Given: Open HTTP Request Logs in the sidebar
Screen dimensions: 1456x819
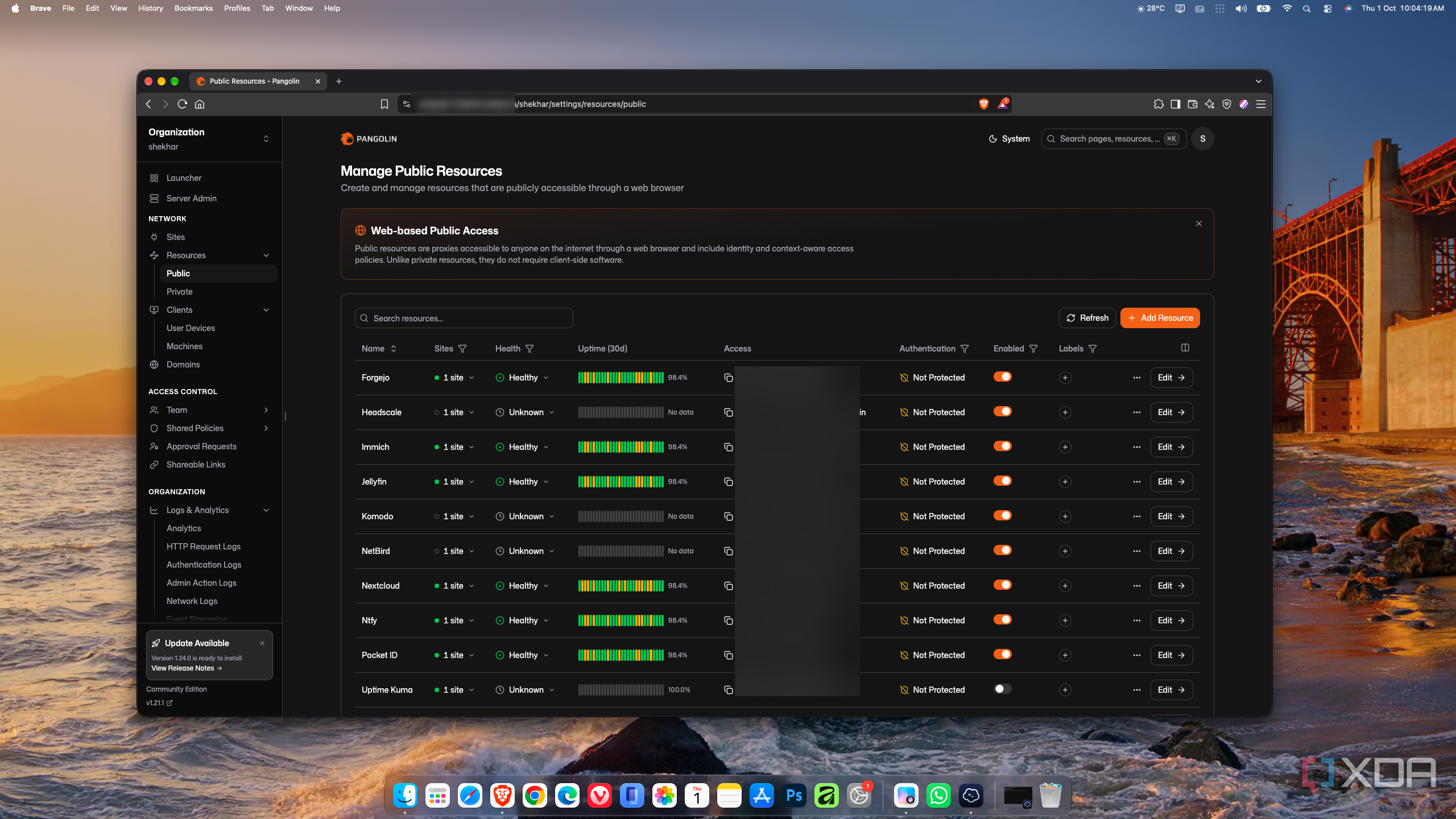Looking at the screenshot, I should (204, 547).
